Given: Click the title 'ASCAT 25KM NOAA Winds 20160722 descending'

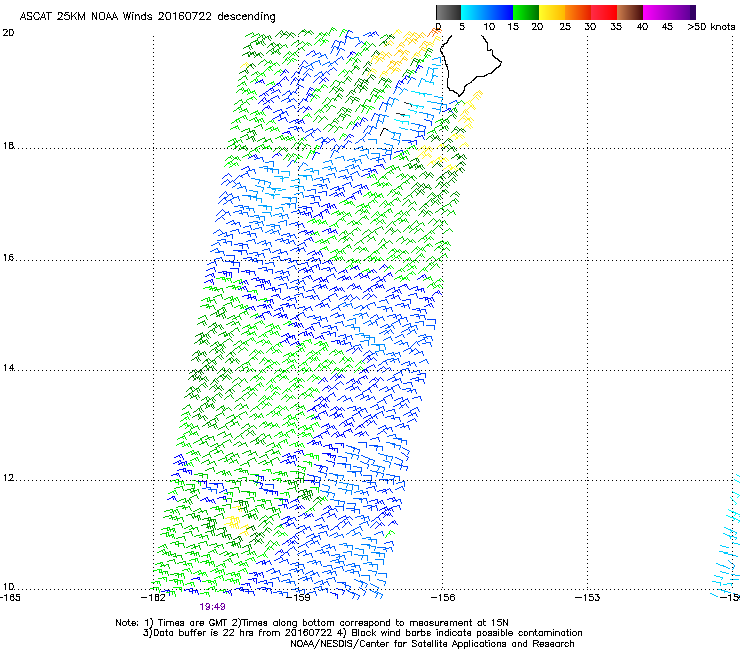Looking at the screenshot, I should pyautogui.click(x=147, y=17).
